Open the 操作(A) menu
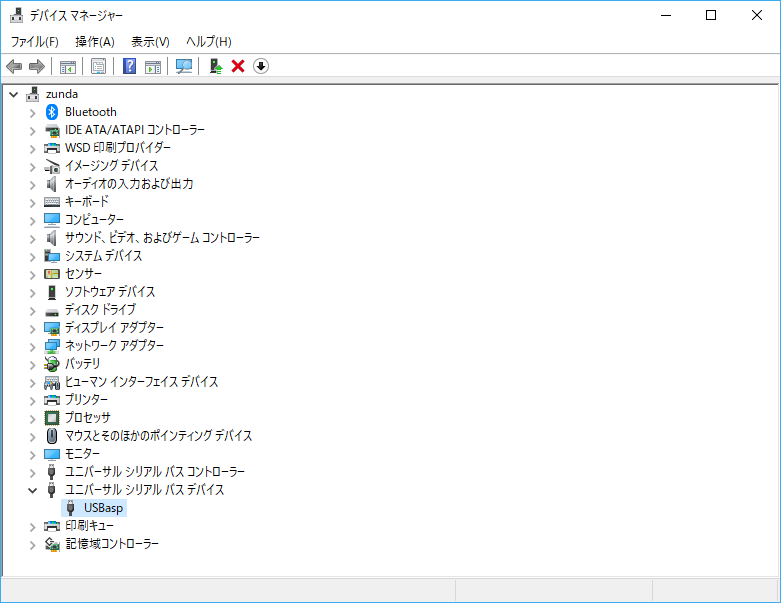Screen dimensions: 781x603 [x=95, y=41]
